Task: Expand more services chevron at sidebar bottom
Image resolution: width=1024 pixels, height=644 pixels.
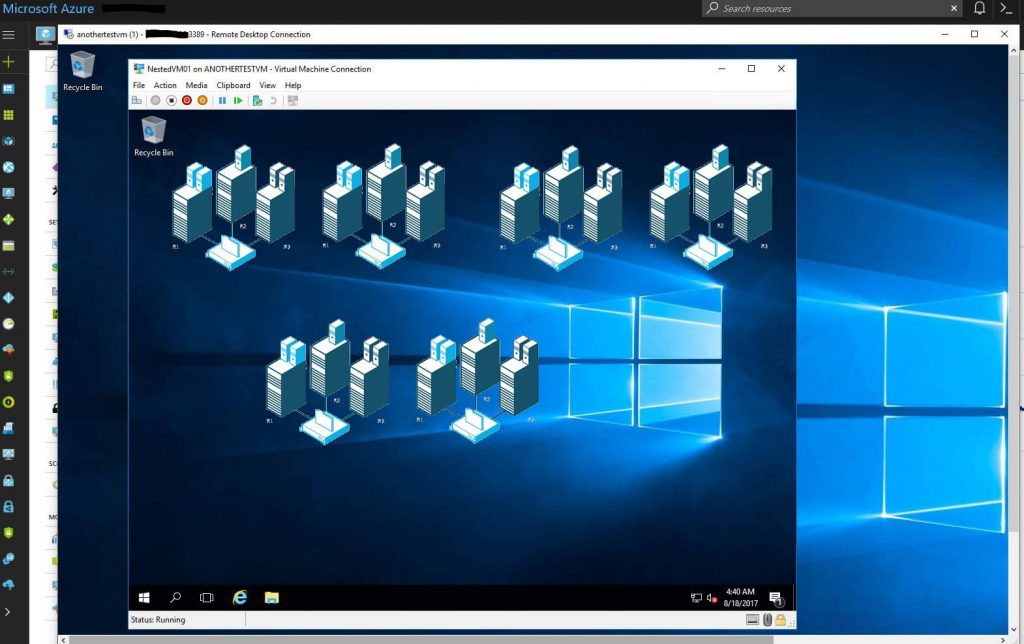Action: [9, 611]
